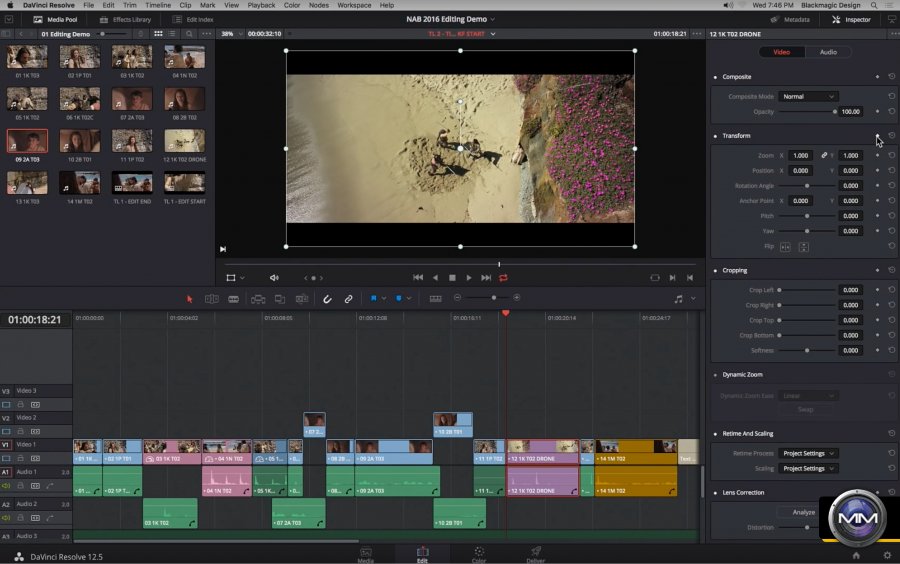Open the Effects Library panel
900x564 pixels.
[x=126, y=20]
